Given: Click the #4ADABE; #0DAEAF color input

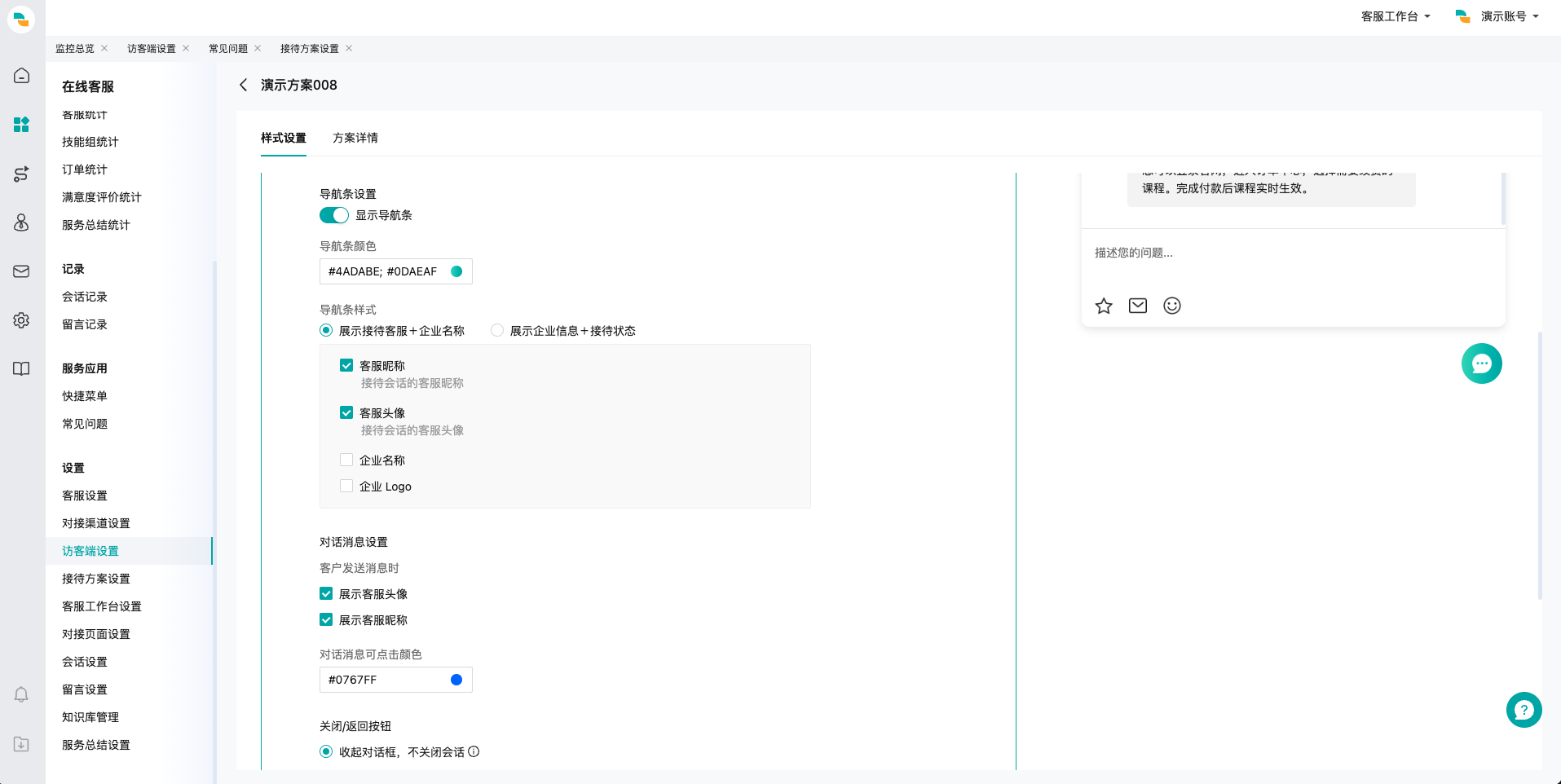Looking at the screenshot, I should pyautogui.click(x=396, y=271).
